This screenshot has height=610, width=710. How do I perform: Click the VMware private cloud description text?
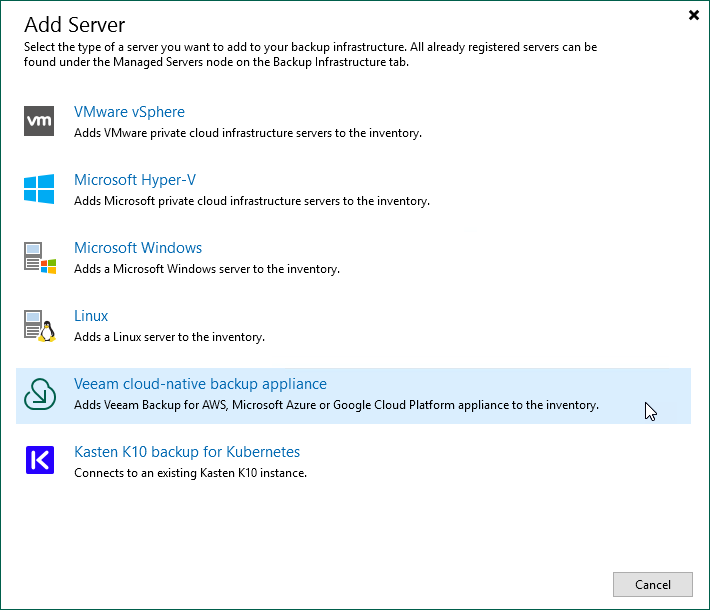[247, 133]
